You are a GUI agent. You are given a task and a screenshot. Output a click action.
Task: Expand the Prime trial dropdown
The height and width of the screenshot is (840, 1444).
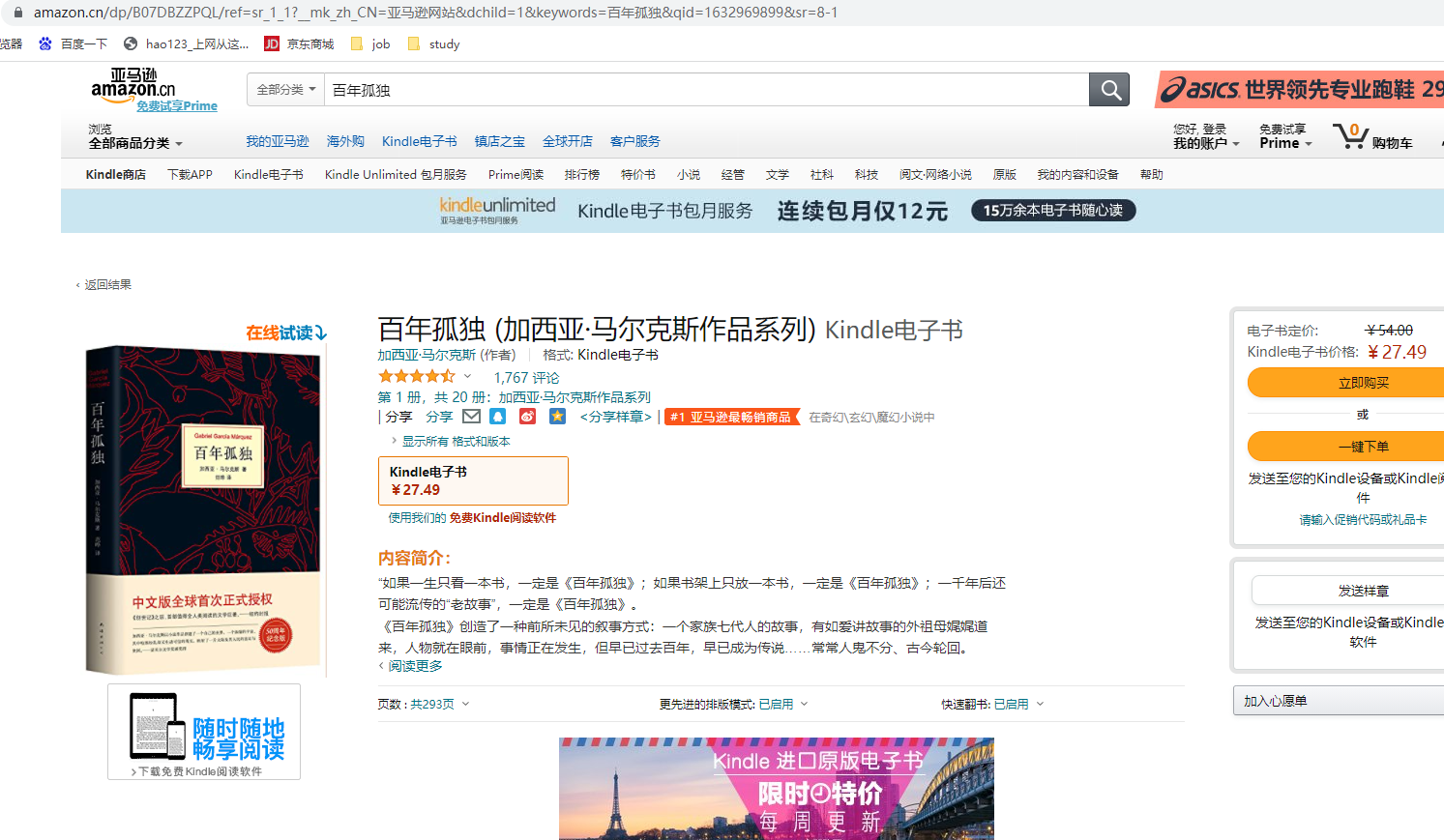(1285, 143)
